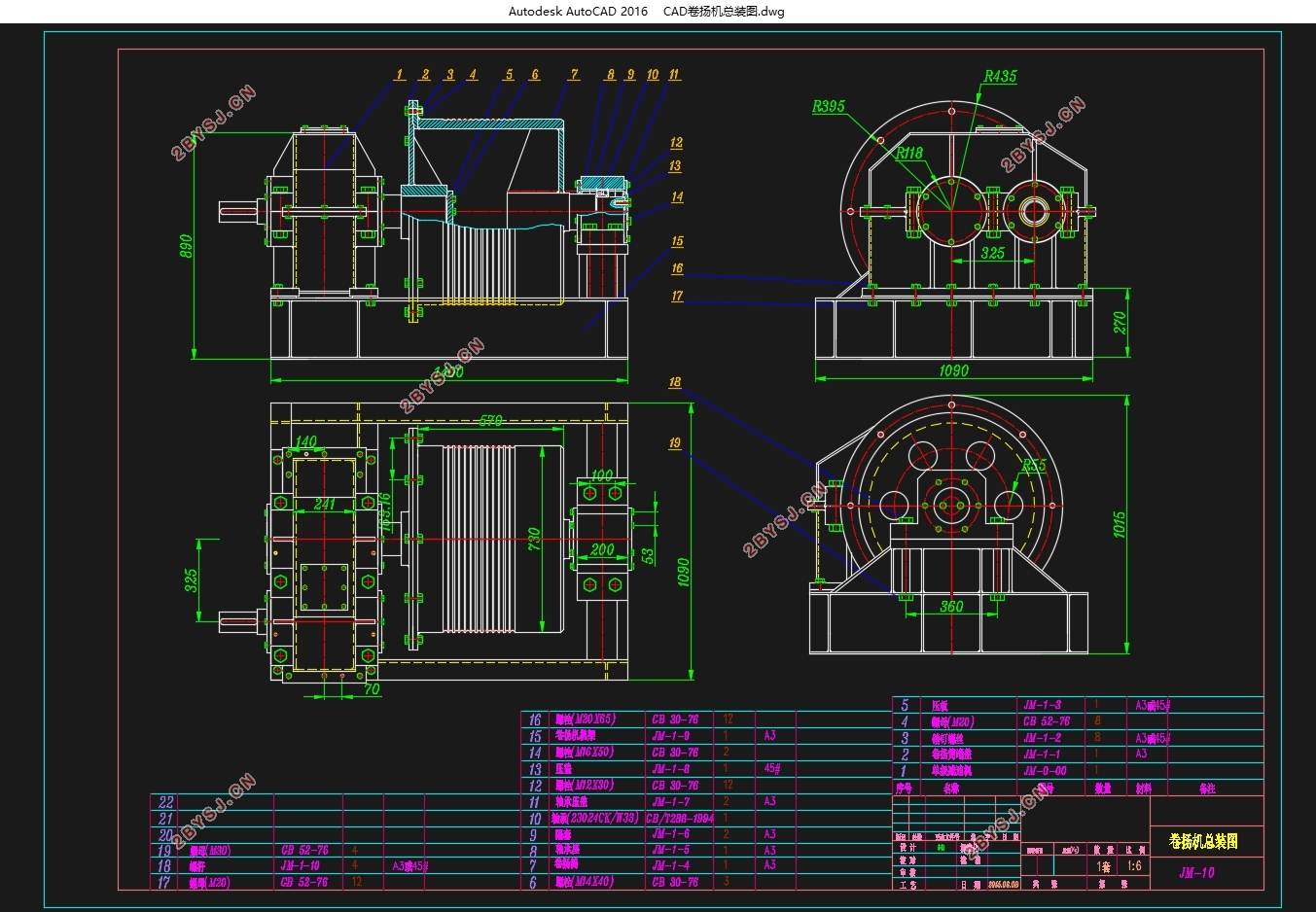This screenshot has width=1316, height=912.
Task: Select drawing number JM-10 in title block
Action: pyautogui.click(x=1196, y=872)
